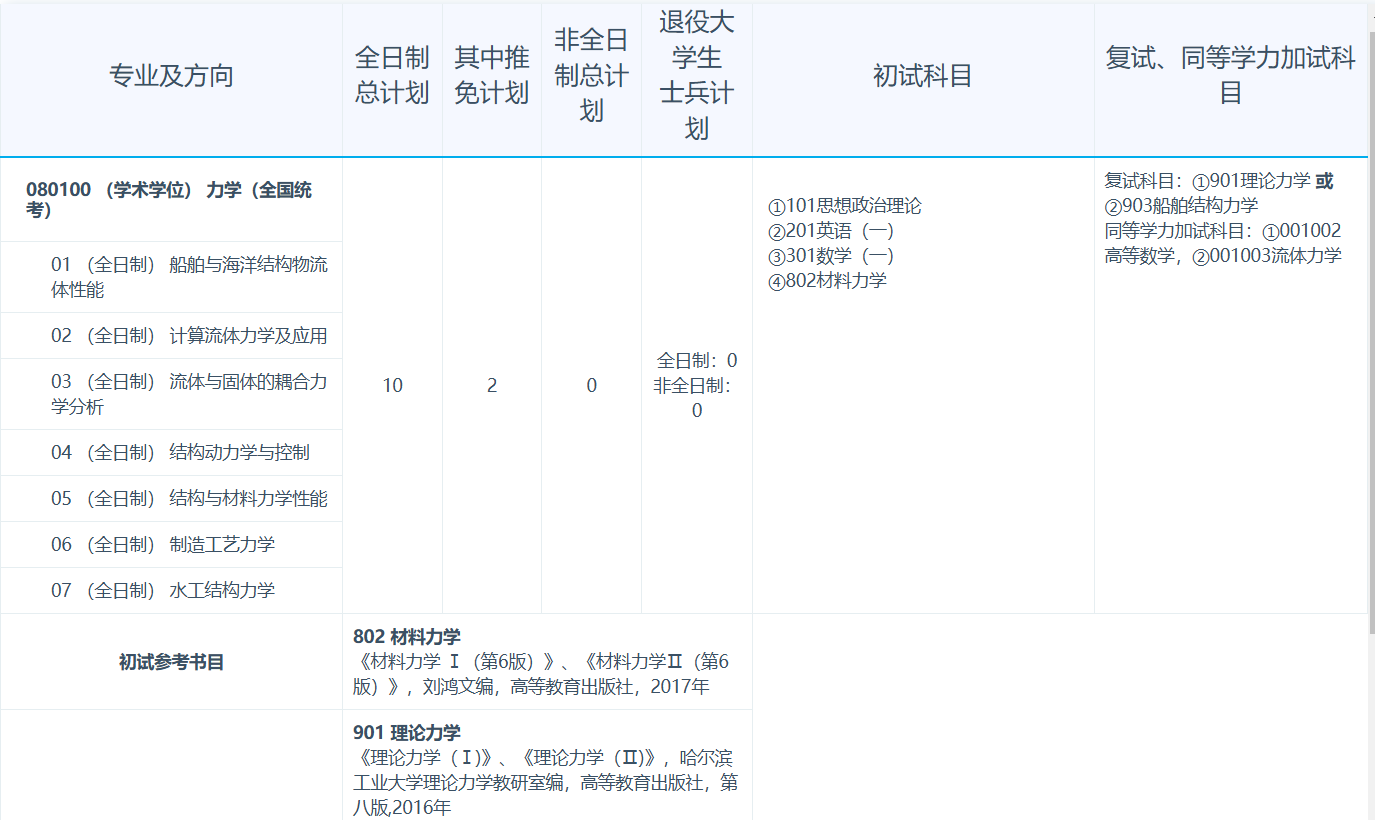The height and width of the screenshot is (820, 1375).
Task: Select the 080100 力学 program title row
Action: click(172, 200)
